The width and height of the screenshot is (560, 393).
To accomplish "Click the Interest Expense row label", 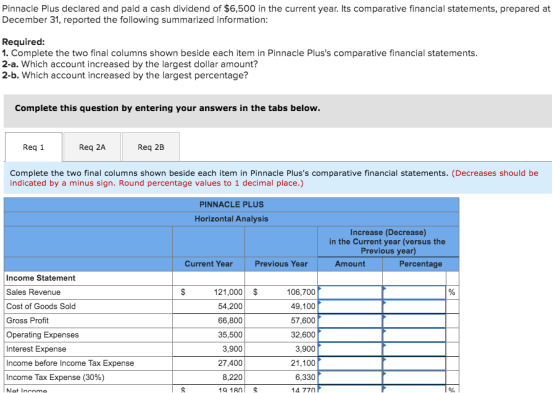I will pyautogui.click(x=36, y=349).
